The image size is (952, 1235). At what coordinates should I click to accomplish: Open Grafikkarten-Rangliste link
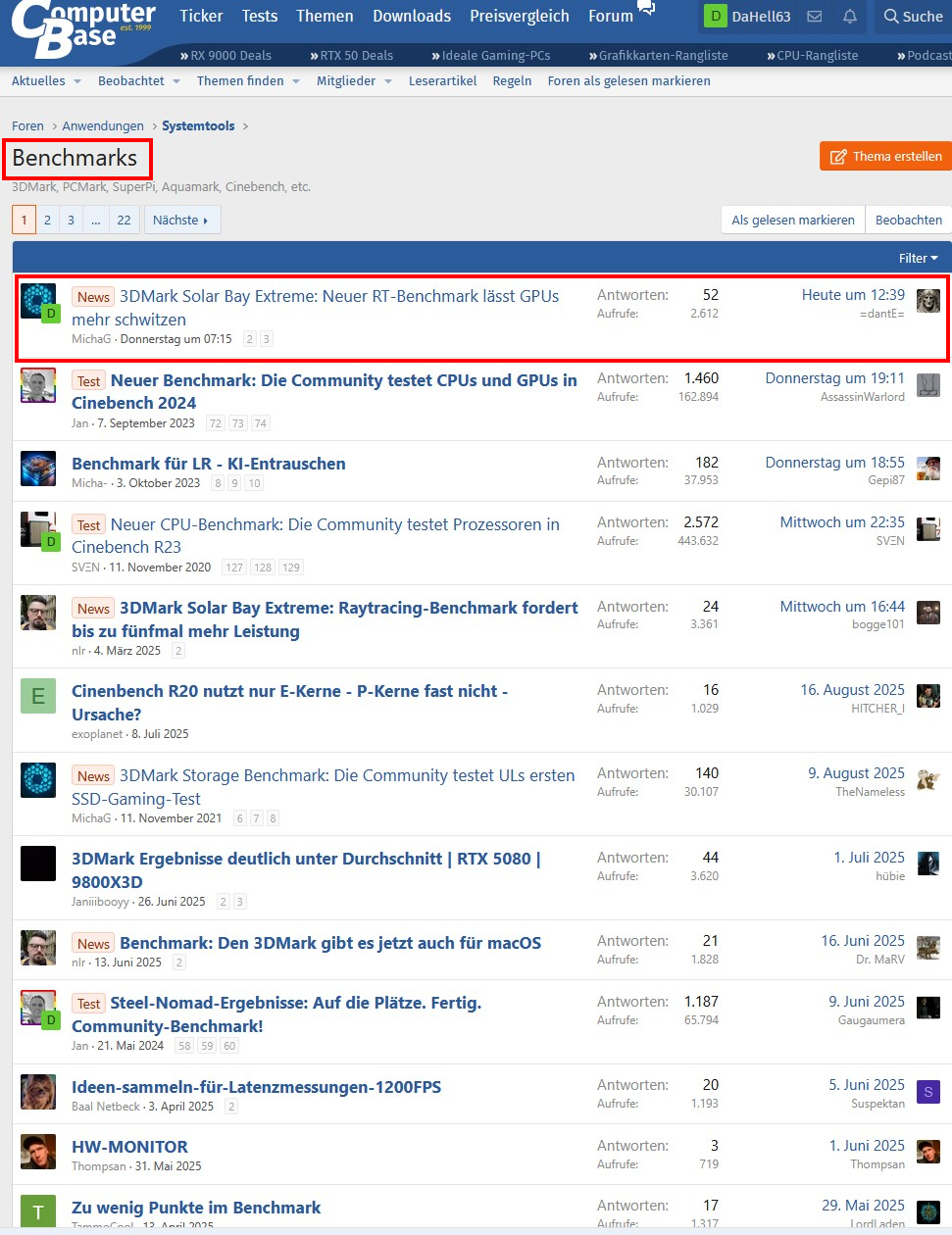659,56
